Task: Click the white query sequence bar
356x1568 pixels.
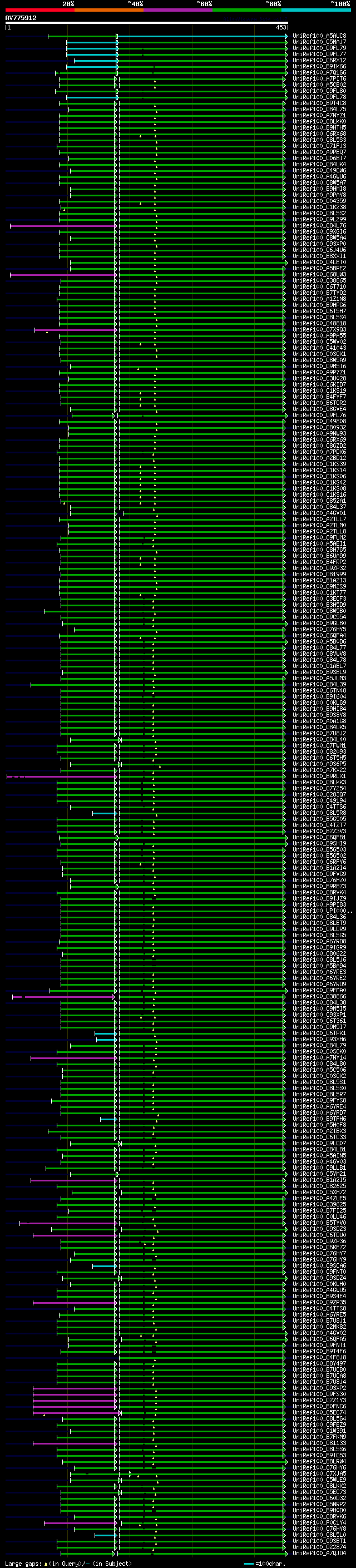Action: coord(146,23)
